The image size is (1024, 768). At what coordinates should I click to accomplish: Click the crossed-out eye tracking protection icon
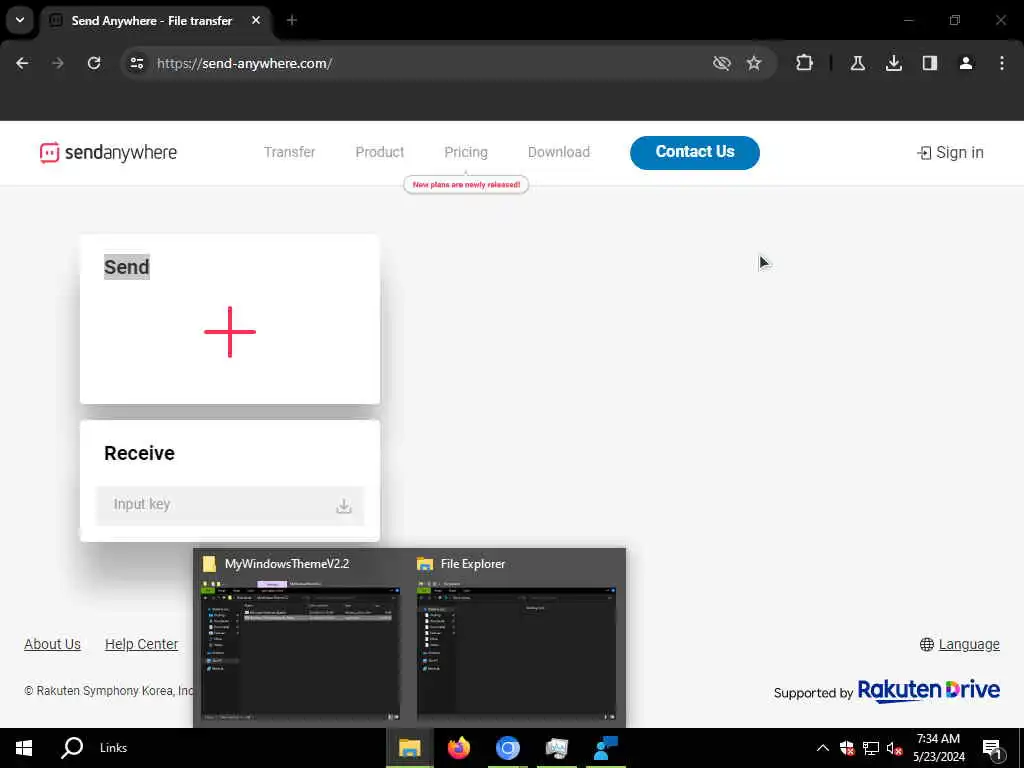[722, 63]
